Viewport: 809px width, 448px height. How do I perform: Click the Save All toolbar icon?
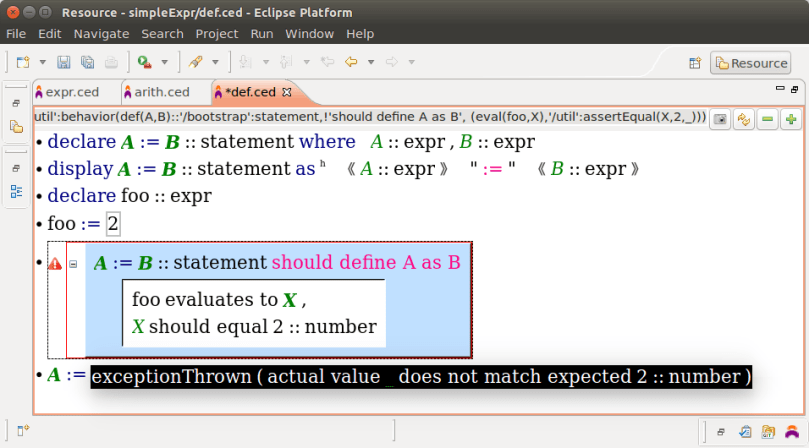(87, 62)
